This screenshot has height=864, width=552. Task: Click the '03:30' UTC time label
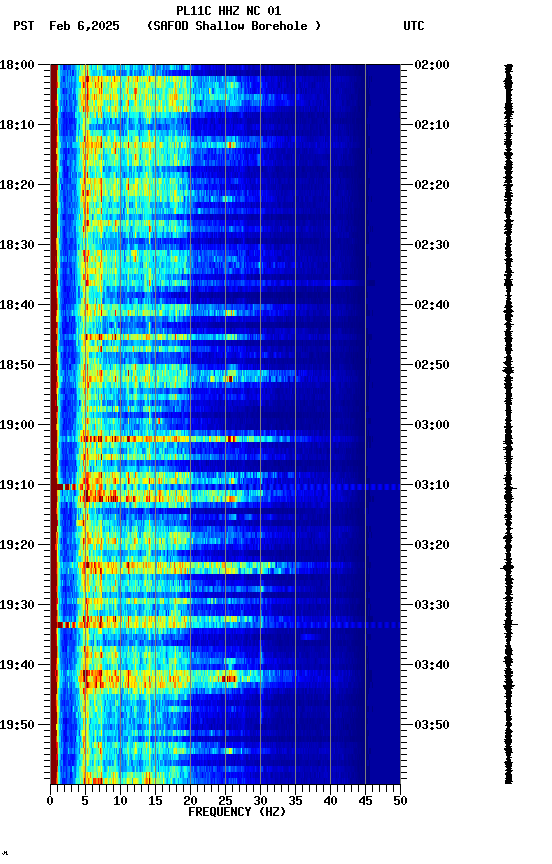coord(432,605)
